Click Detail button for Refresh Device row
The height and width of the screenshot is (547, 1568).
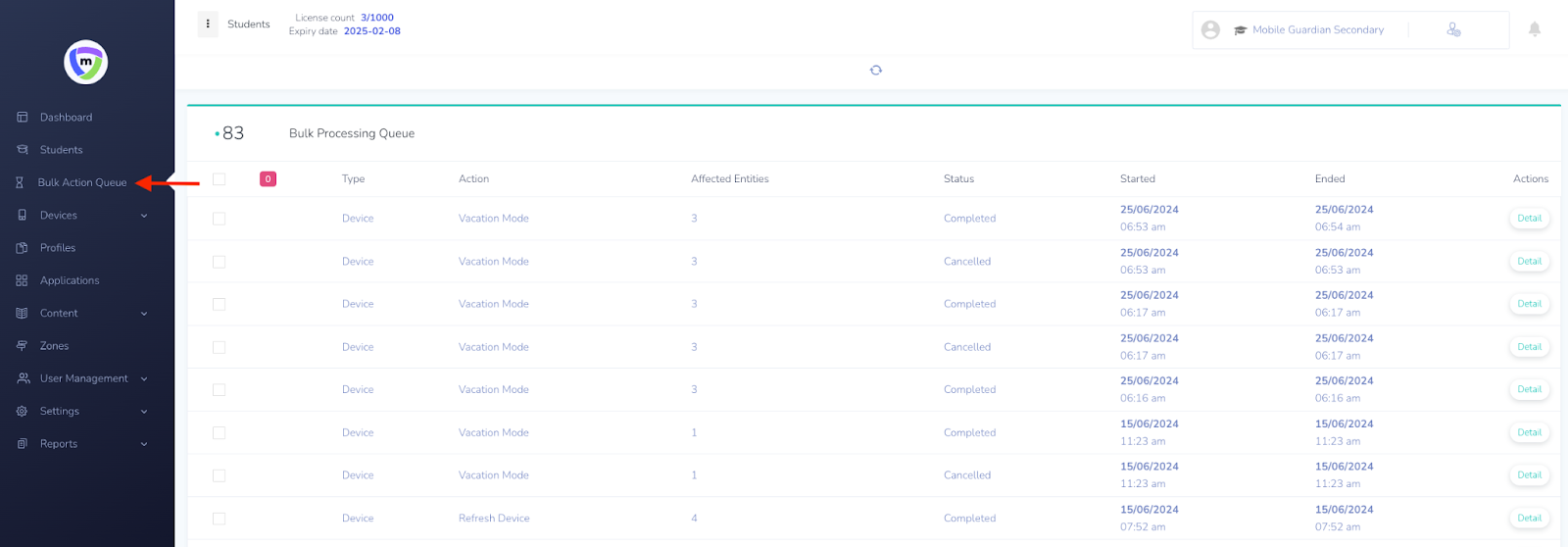pos(1529,519)
